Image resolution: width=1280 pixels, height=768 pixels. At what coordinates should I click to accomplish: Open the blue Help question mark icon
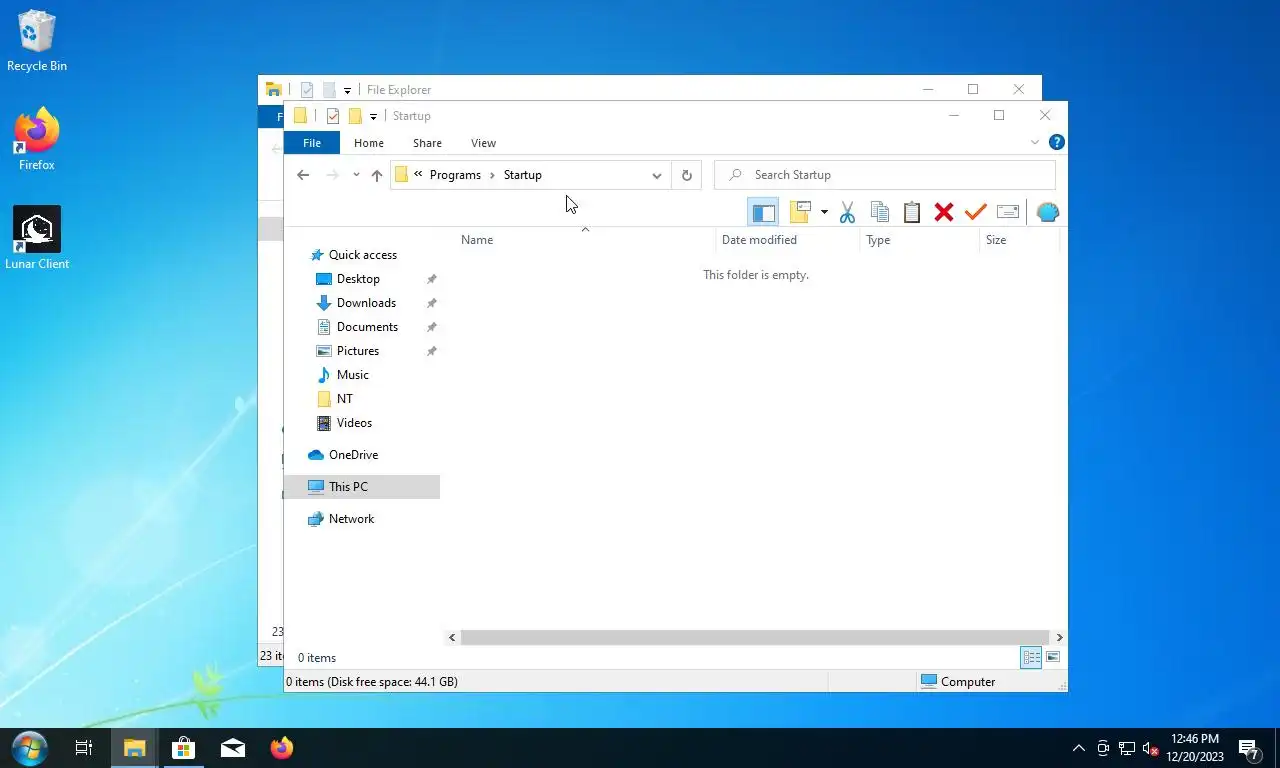1056,143
